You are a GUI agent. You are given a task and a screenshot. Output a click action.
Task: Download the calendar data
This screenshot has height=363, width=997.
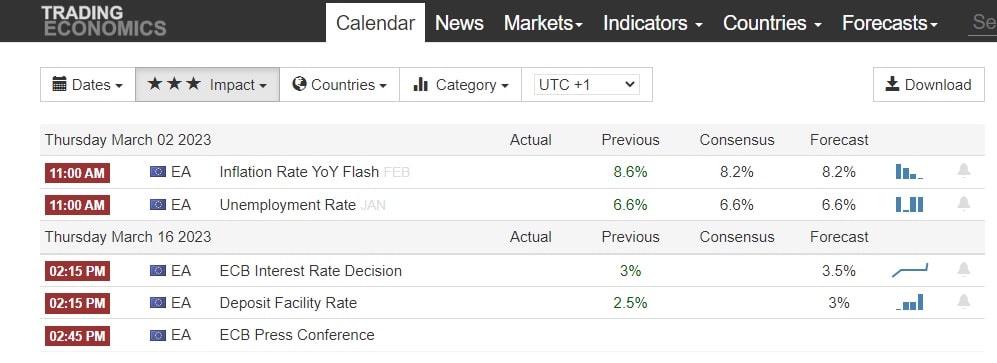coord(928,85)
